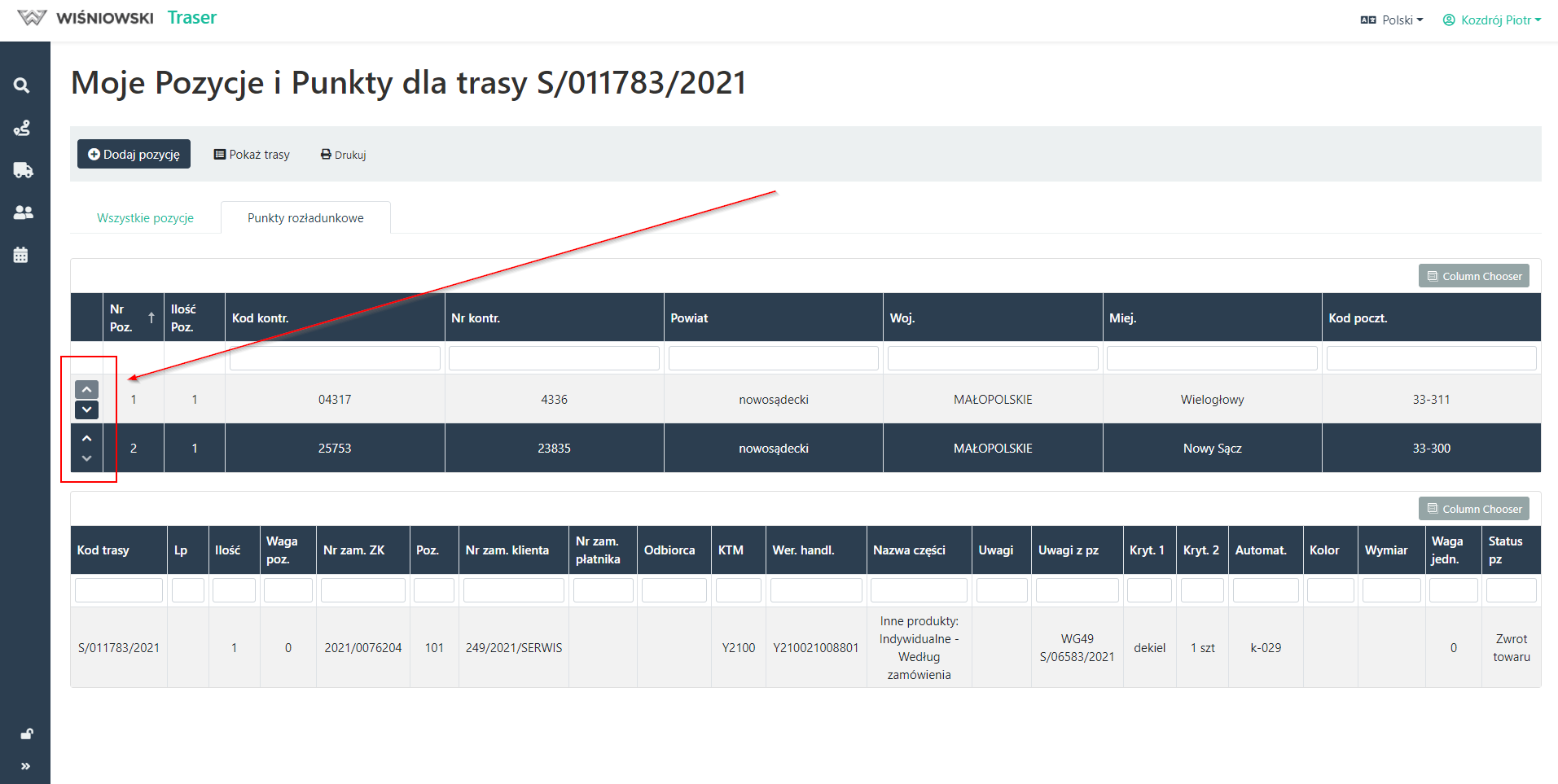The image size is (1558, 784).
Task: Switch to Wszystkie pozycje tab
Action: click(x=145, y=218)
